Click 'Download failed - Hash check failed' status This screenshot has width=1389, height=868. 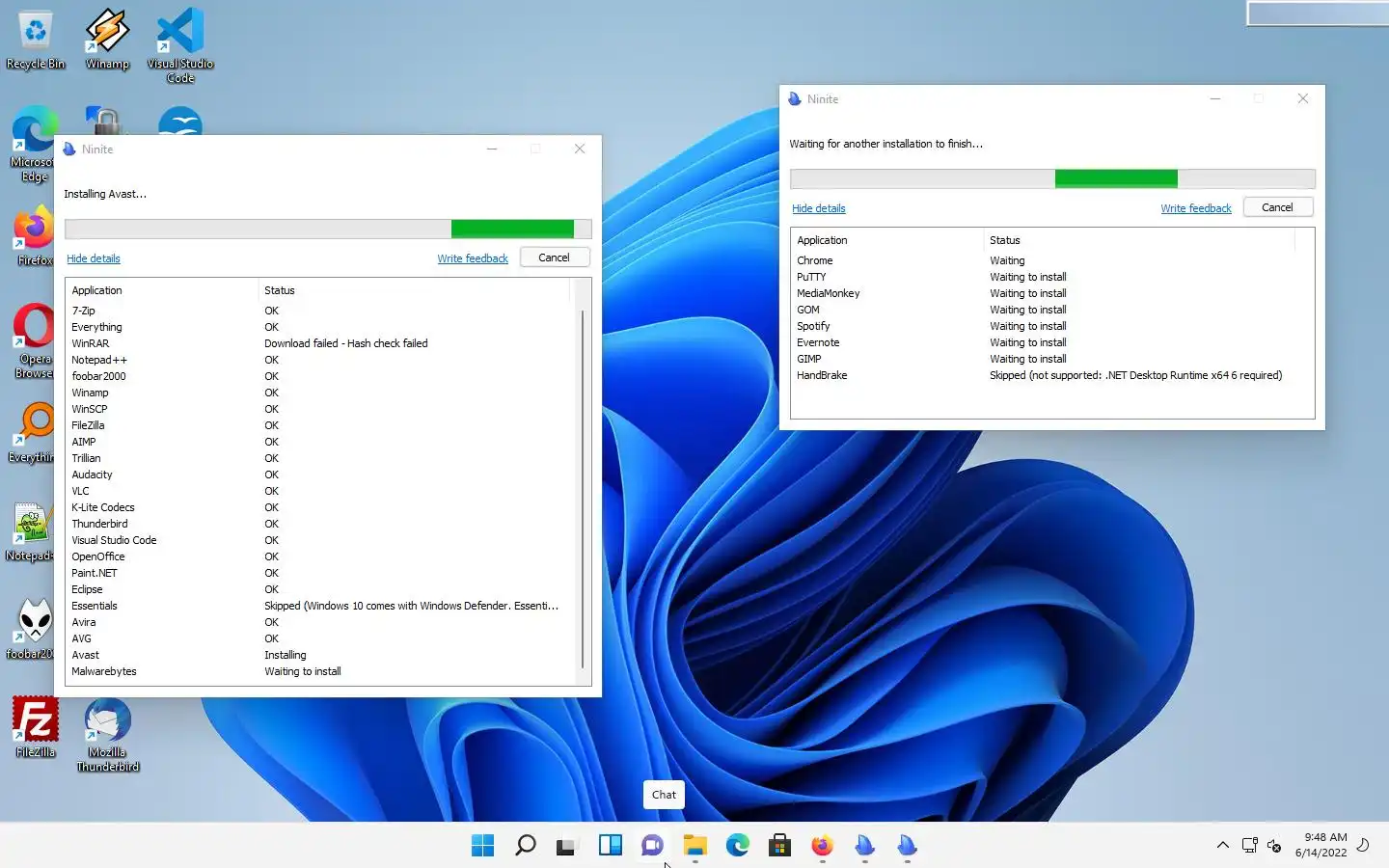pyautogui.click(x=346, y=343)
